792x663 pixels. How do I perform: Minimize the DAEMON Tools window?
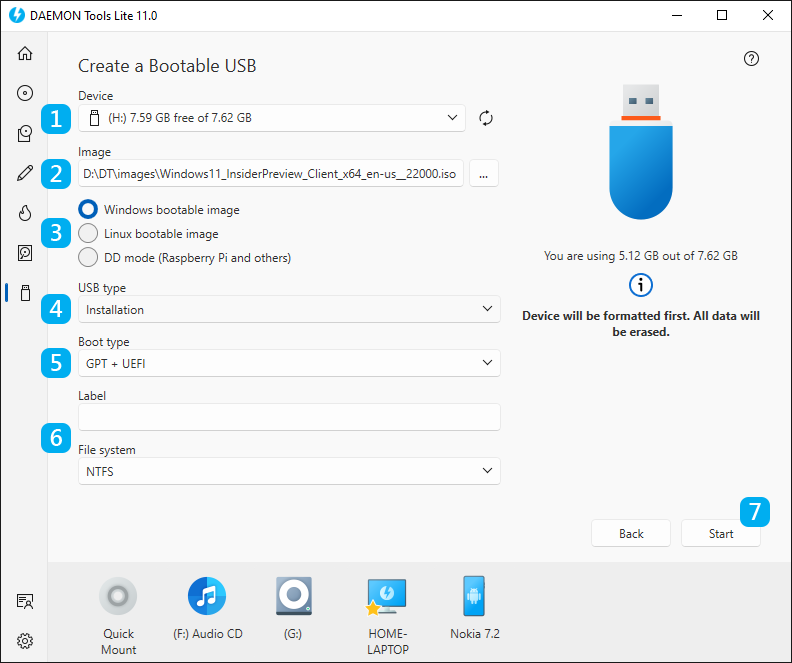[677, 15]
